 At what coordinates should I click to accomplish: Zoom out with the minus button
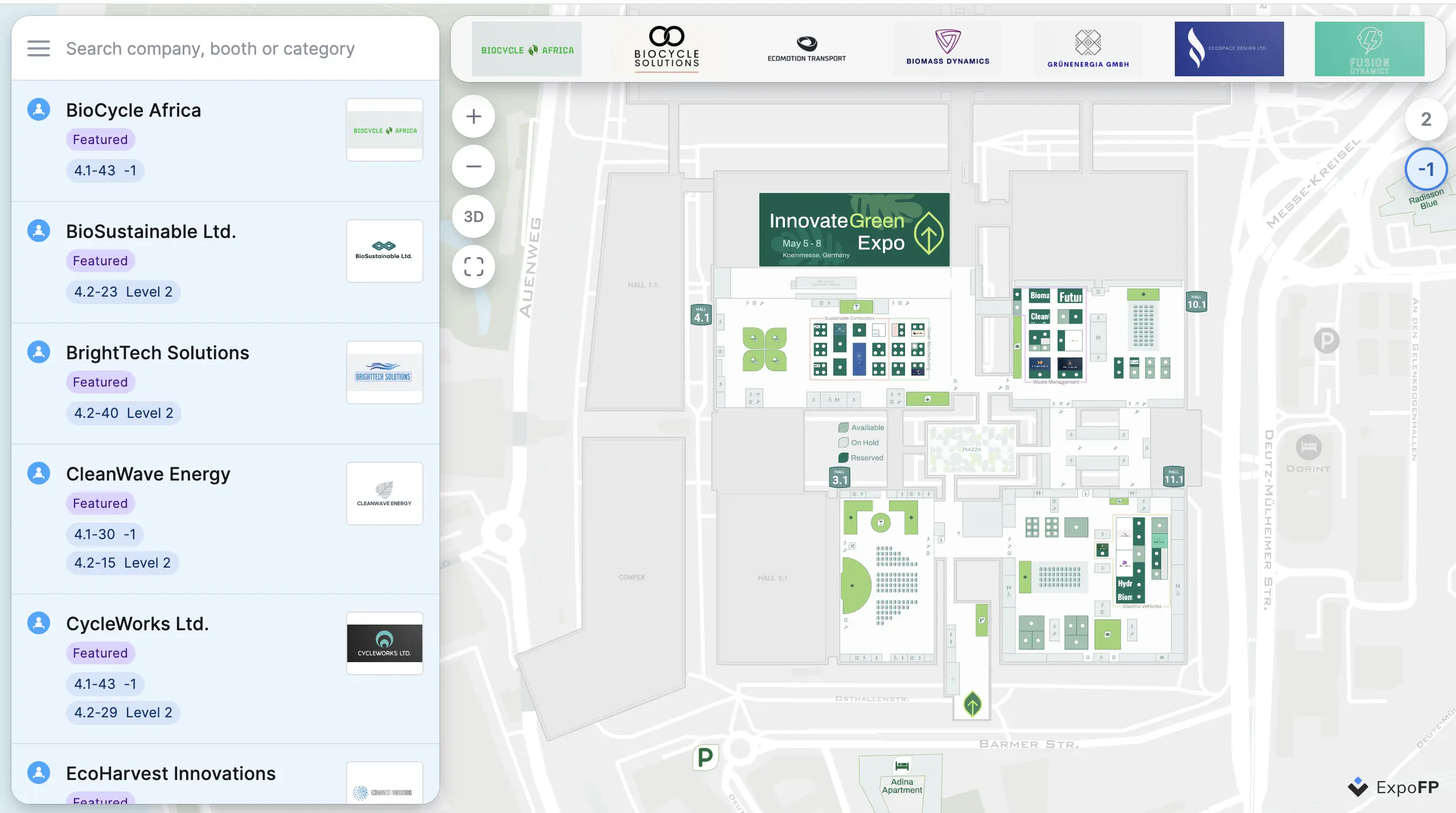tap(474, 167)
